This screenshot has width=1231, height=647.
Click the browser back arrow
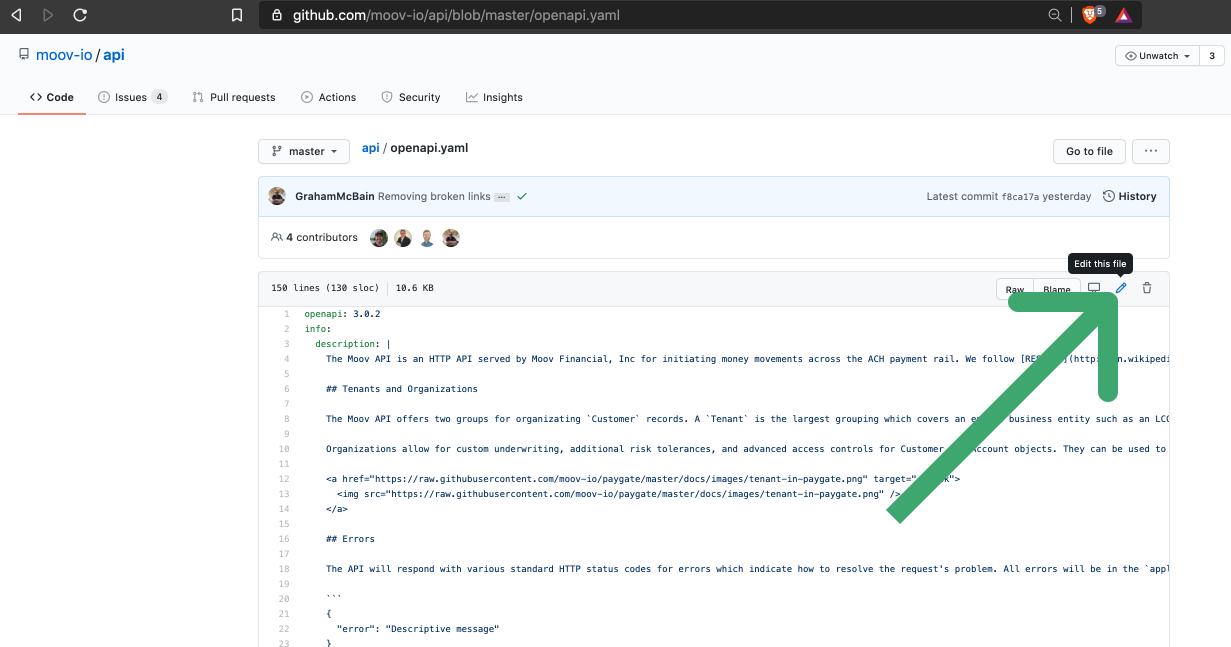click(16, 15)
